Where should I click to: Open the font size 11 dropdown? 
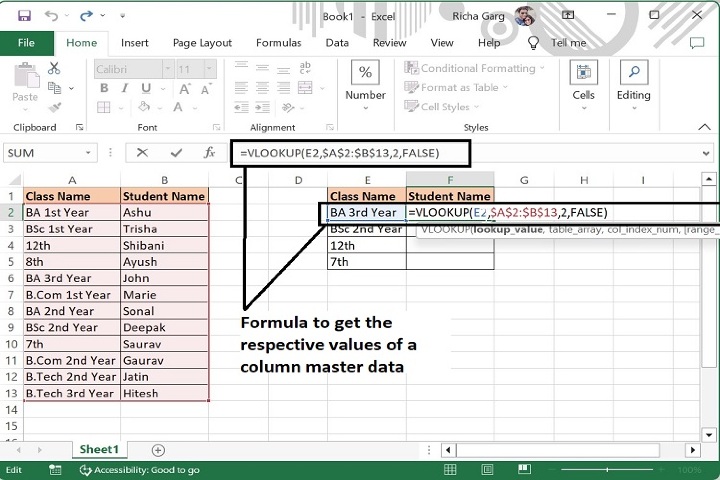(209, 69)
